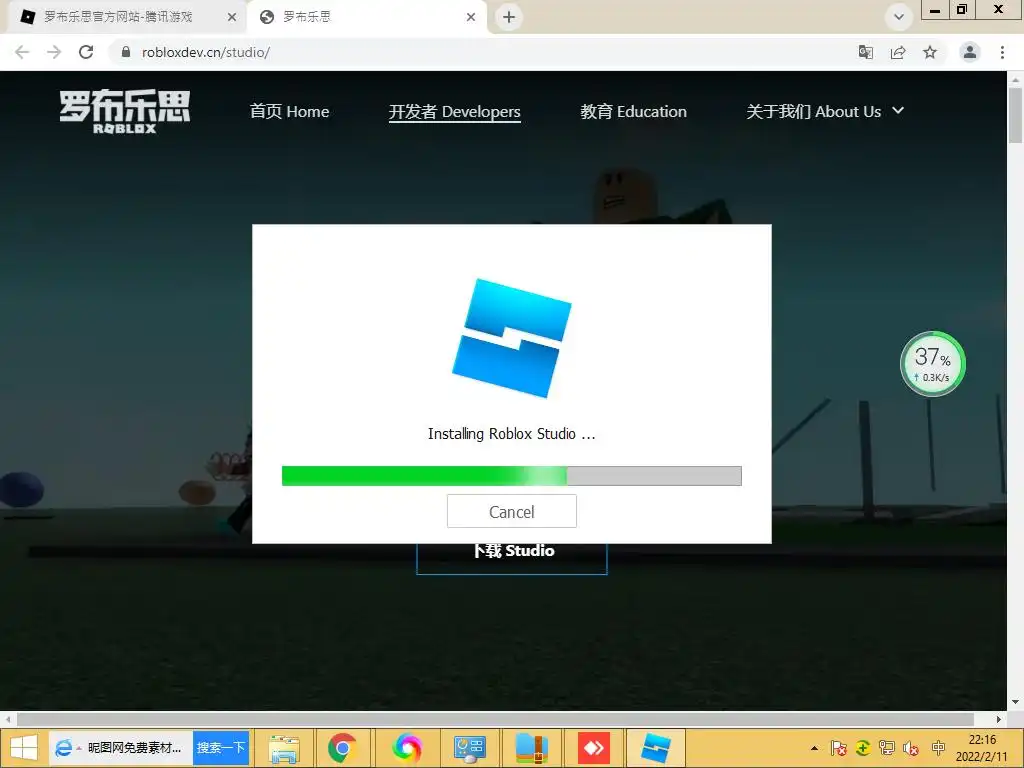
Task: Open 开发者 Developers nav item
Action: [455, 112]
